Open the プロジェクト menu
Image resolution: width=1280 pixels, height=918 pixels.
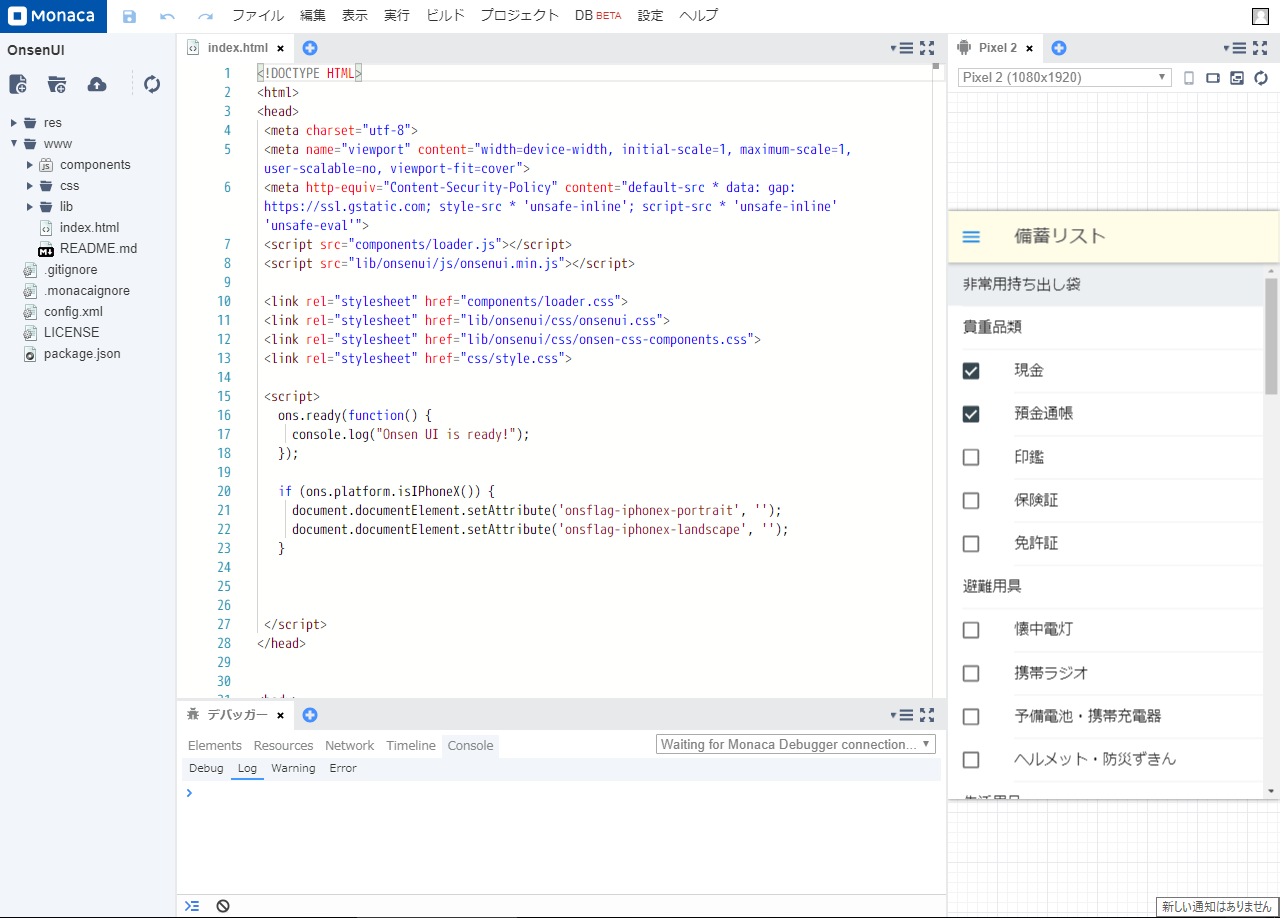pos(520,16)
